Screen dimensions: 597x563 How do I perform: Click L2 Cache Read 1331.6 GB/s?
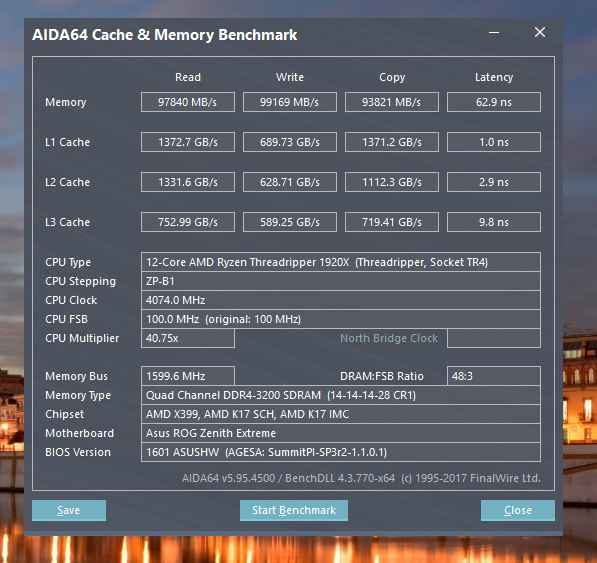[x=188, y=182]
